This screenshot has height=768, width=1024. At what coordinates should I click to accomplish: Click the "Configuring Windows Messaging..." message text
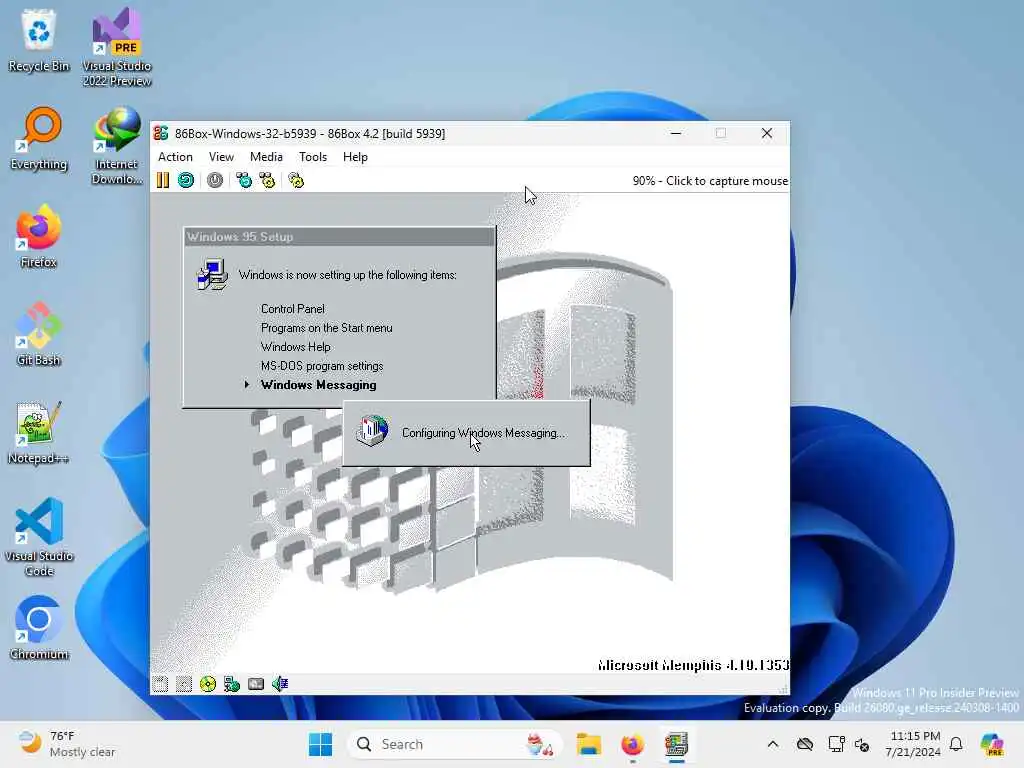pos(484,433)
